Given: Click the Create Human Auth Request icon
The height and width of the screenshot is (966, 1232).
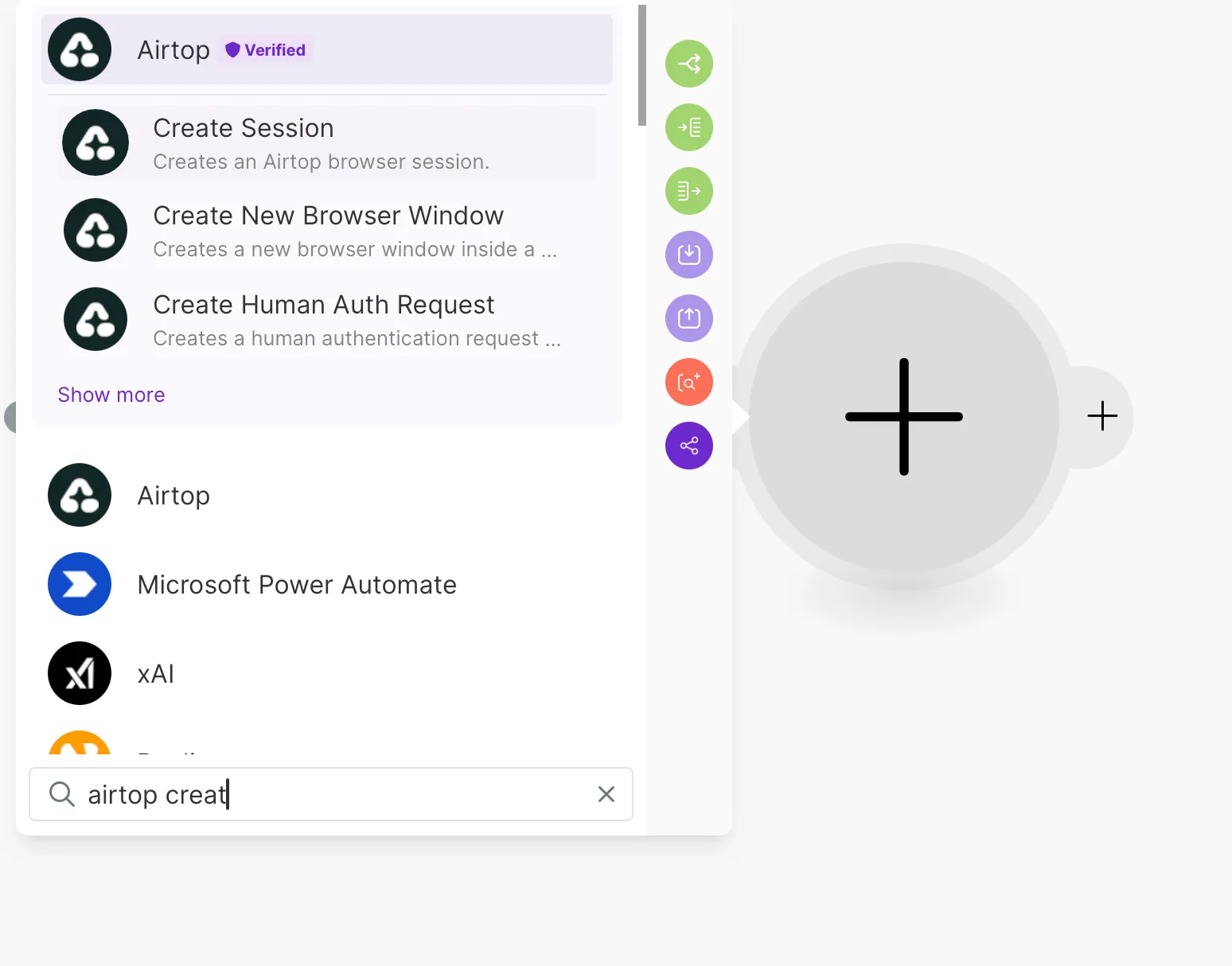Looking at the screenshot, I should [x=96, y=319].
